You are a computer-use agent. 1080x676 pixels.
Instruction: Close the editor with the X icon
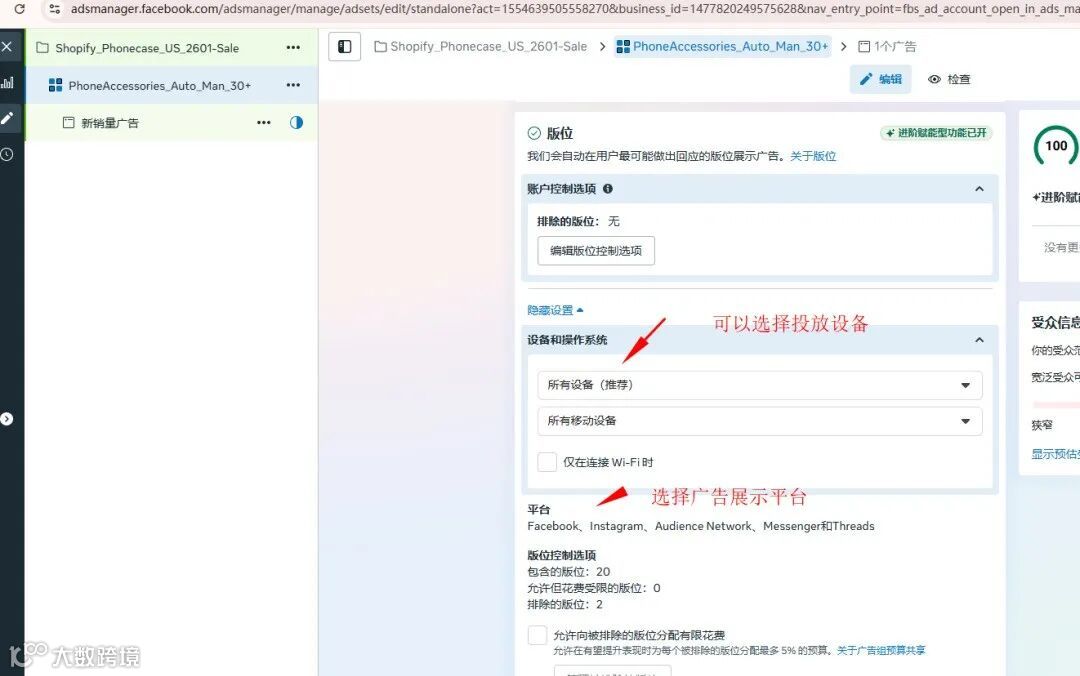tap(7, 46)
